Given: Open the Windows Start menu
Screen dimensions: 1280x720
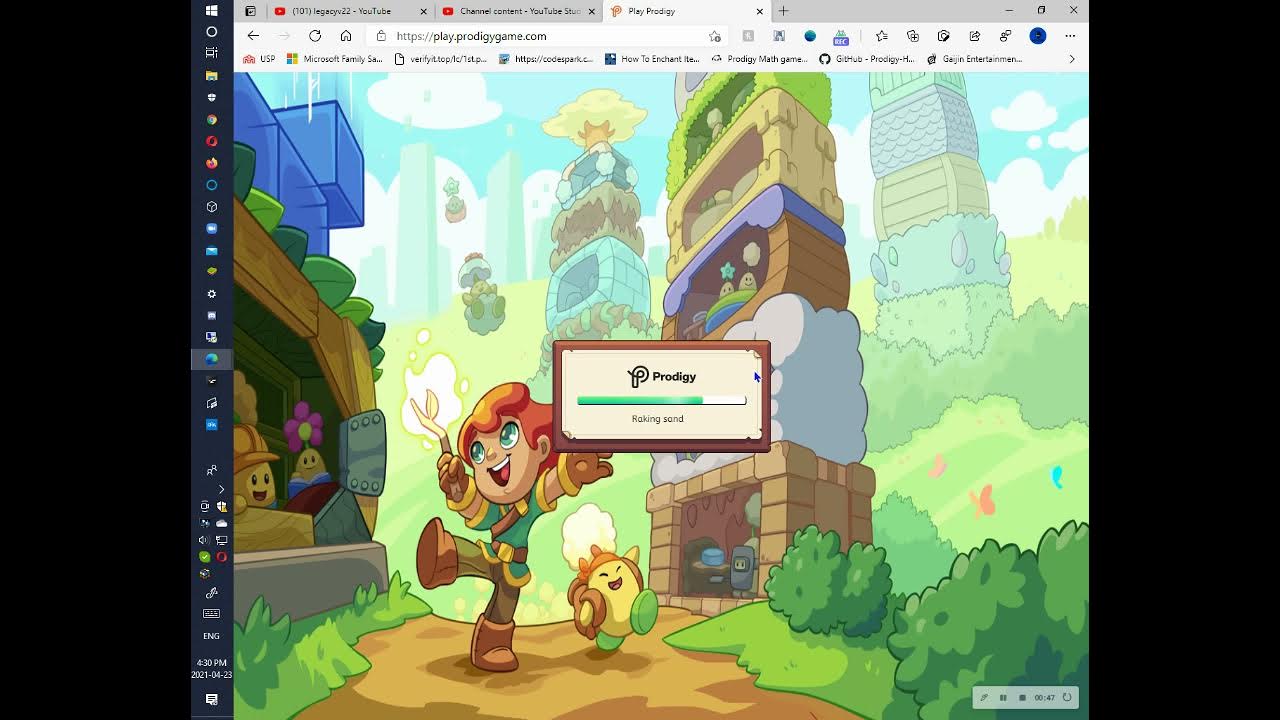Looking at the screenshot, I should pyautogui.click(x=211, y=10).
